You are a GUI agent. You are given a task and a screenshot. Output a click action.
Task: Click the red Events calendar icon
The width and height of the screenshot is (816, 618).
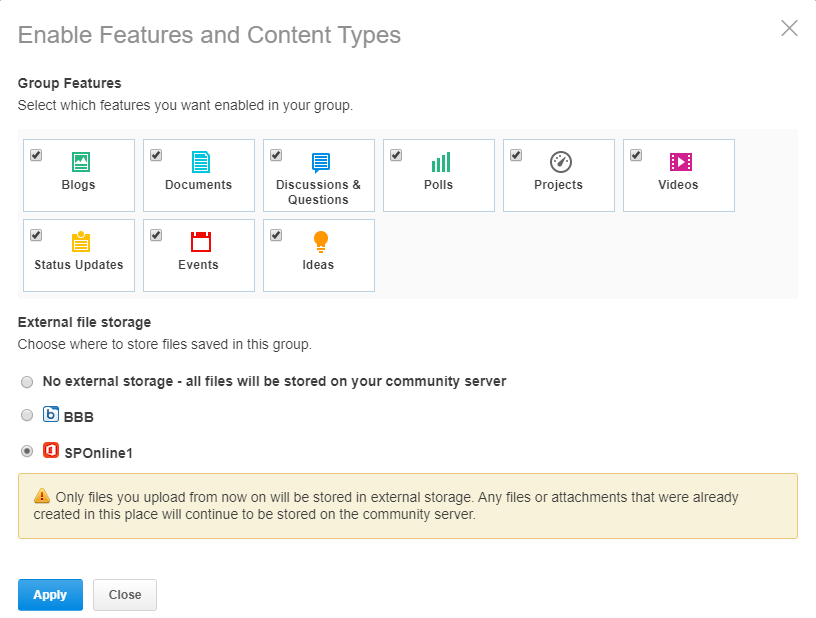point(200,242)
